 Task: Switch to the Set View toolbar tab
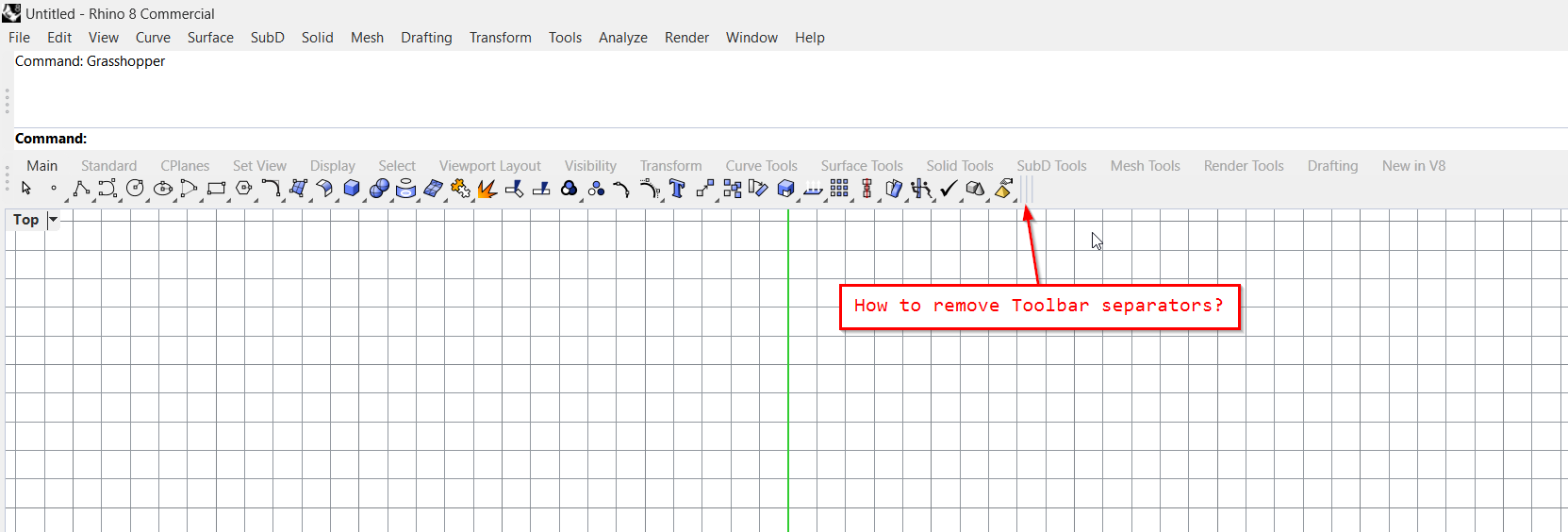click(x=259, y=166)
